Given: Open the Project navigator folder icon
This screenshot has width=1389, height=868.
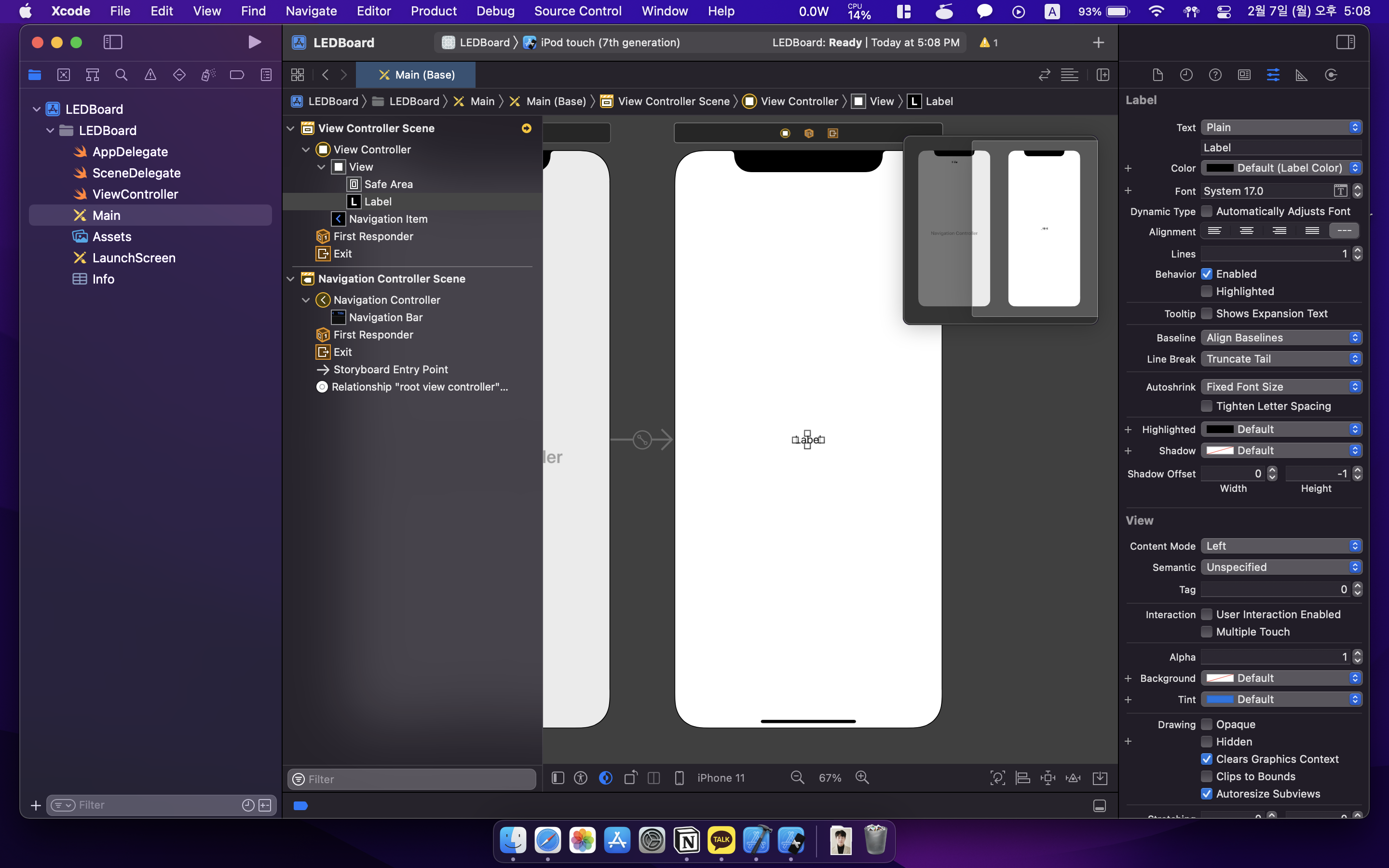Looking at the screenshot, I should tap(34, 75).
